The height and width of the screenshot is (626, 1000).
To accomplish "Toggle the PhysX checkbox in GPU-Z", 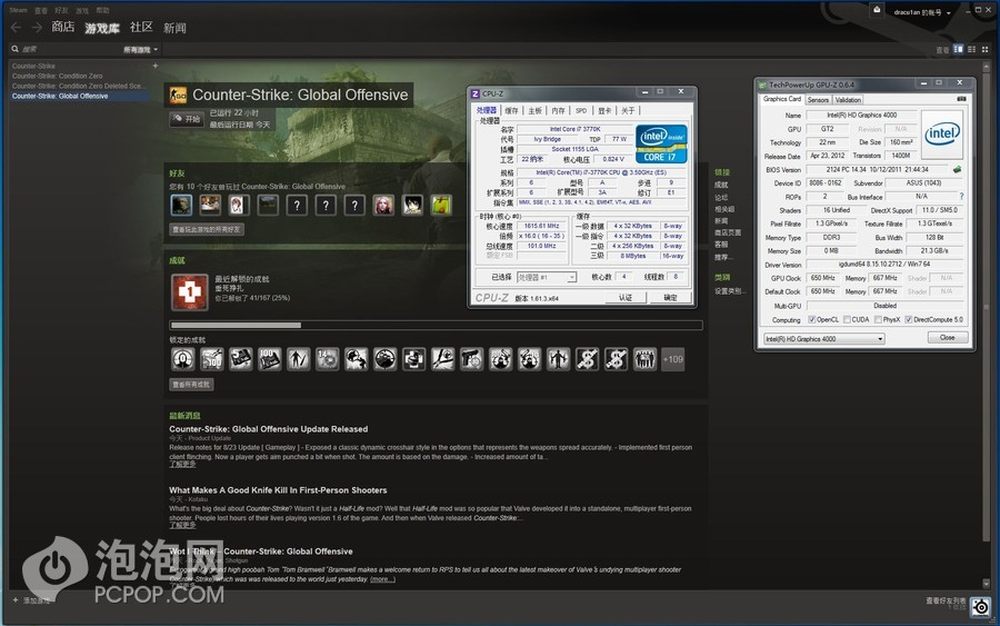I will (x=879, y=319).
